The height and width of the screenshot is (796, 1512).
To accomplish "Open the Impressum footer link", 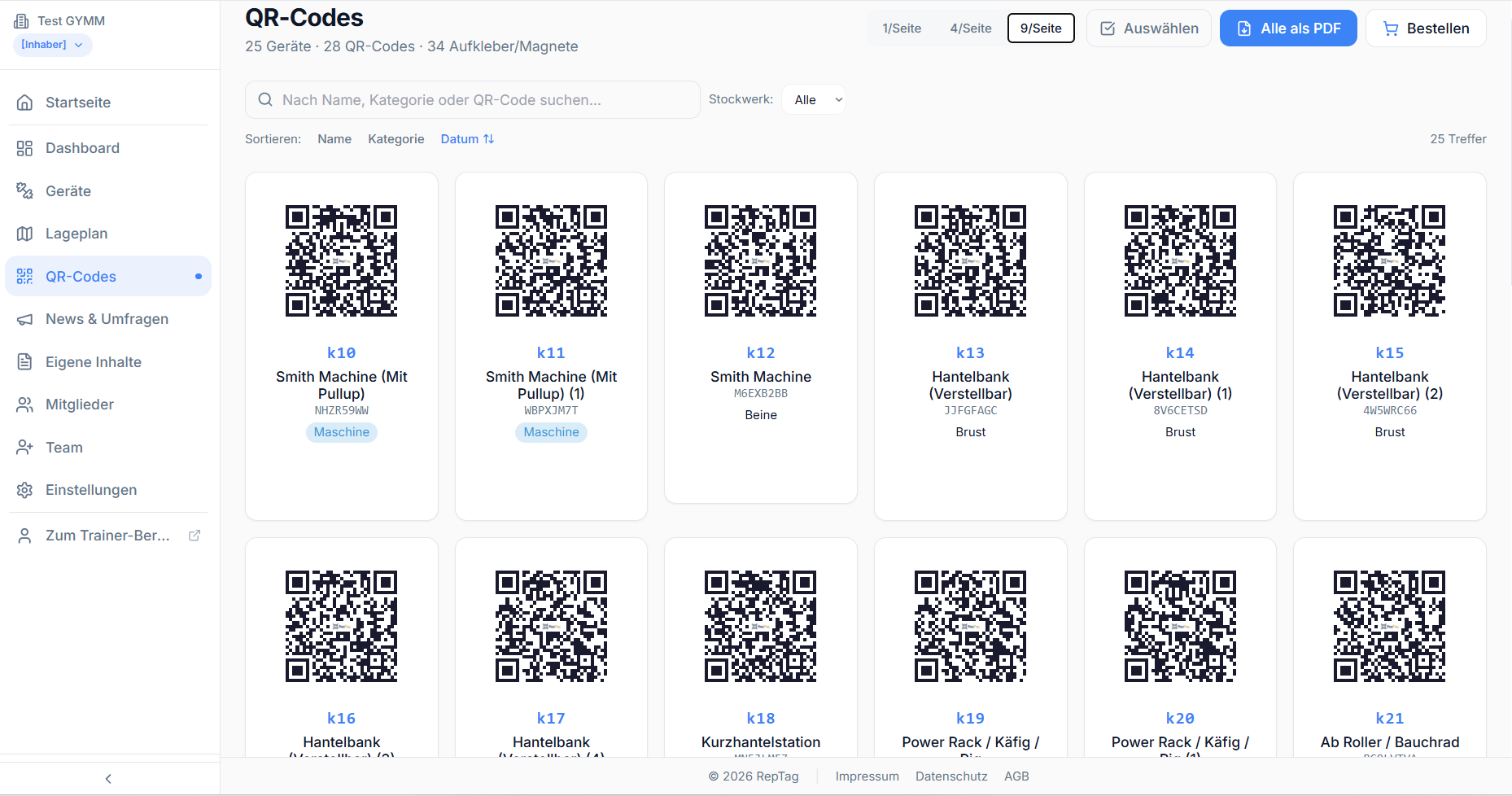I will coord(867,776).
